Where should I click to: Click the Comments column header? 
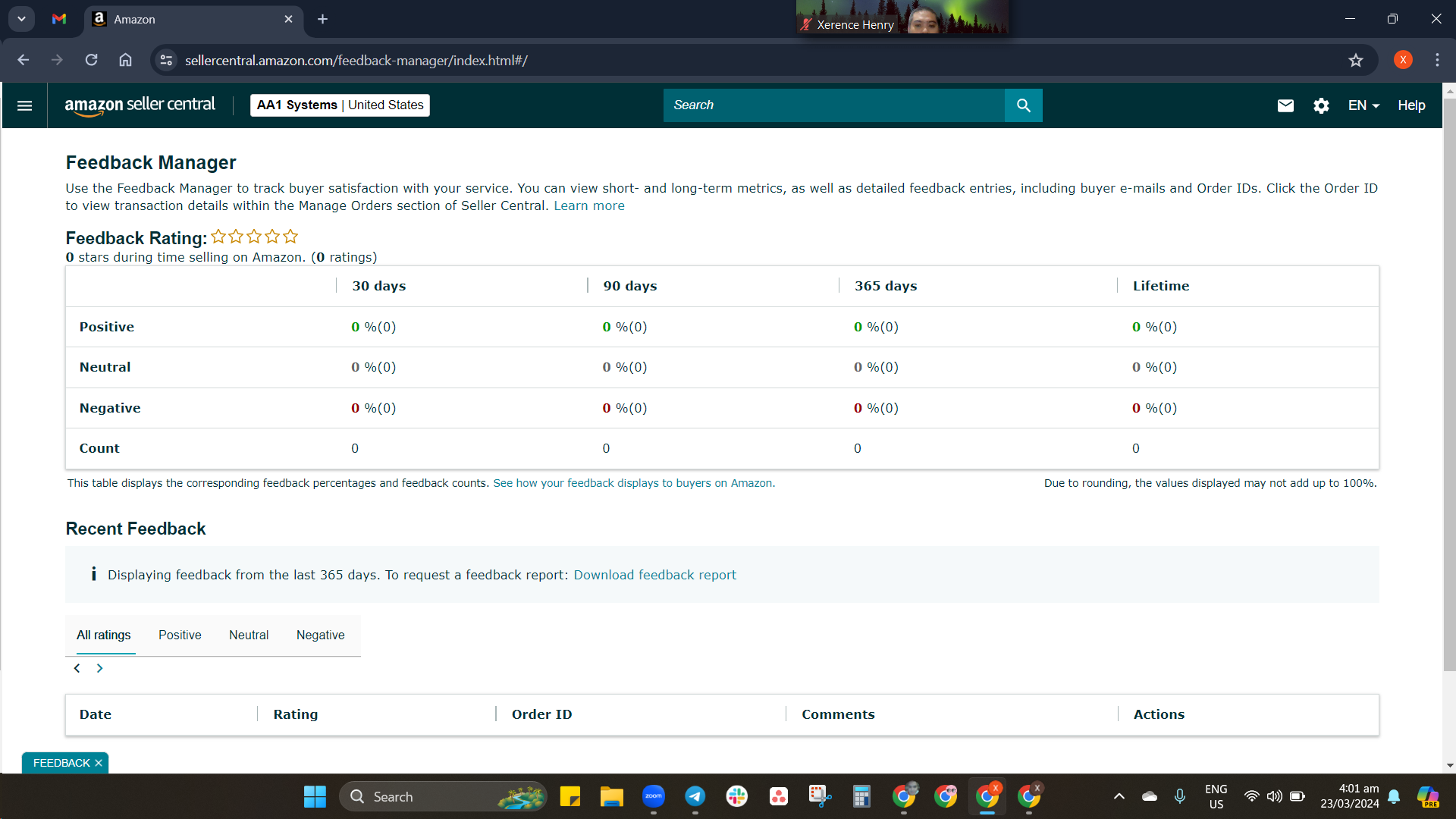click(x=838, y=714)
